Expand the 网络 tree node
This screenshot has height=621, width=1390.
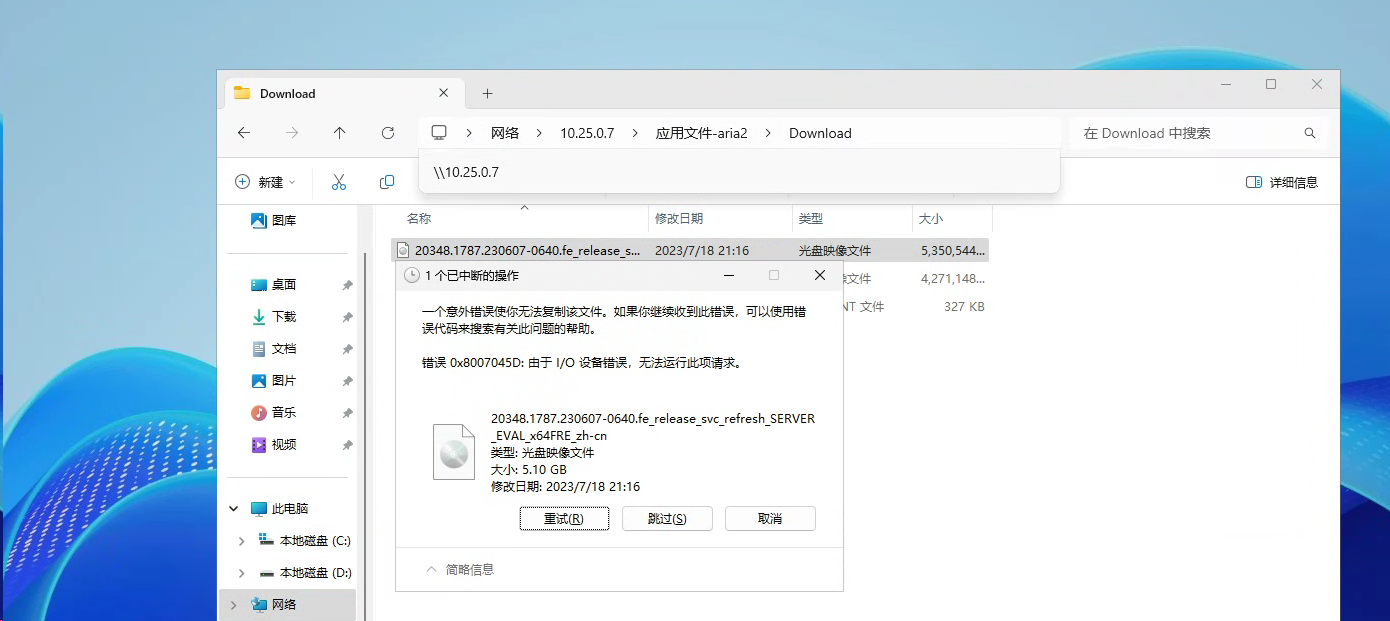(234, 605)
